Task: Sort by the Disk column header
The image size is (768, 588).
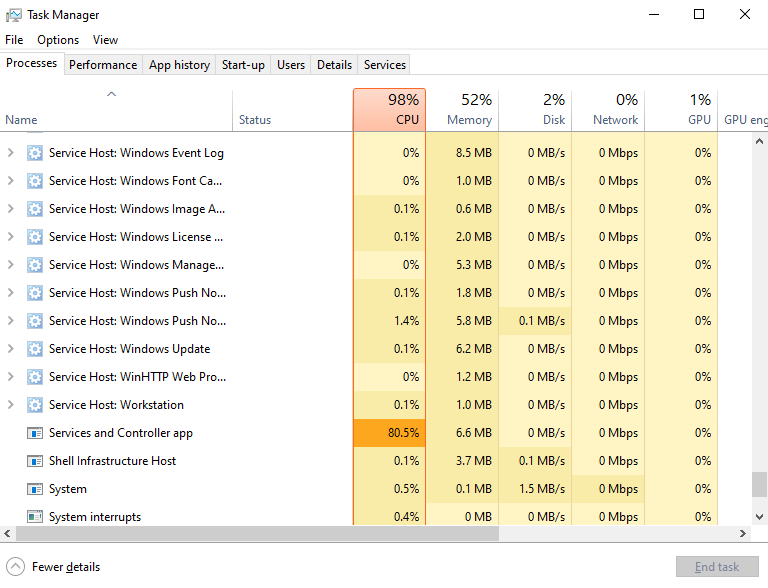Action: point(535,110)
